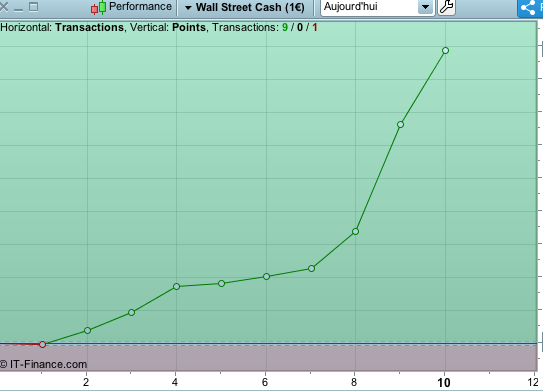Screen dimensions: 543x391
Task: Close the Performance window
Action: (3, 7)
